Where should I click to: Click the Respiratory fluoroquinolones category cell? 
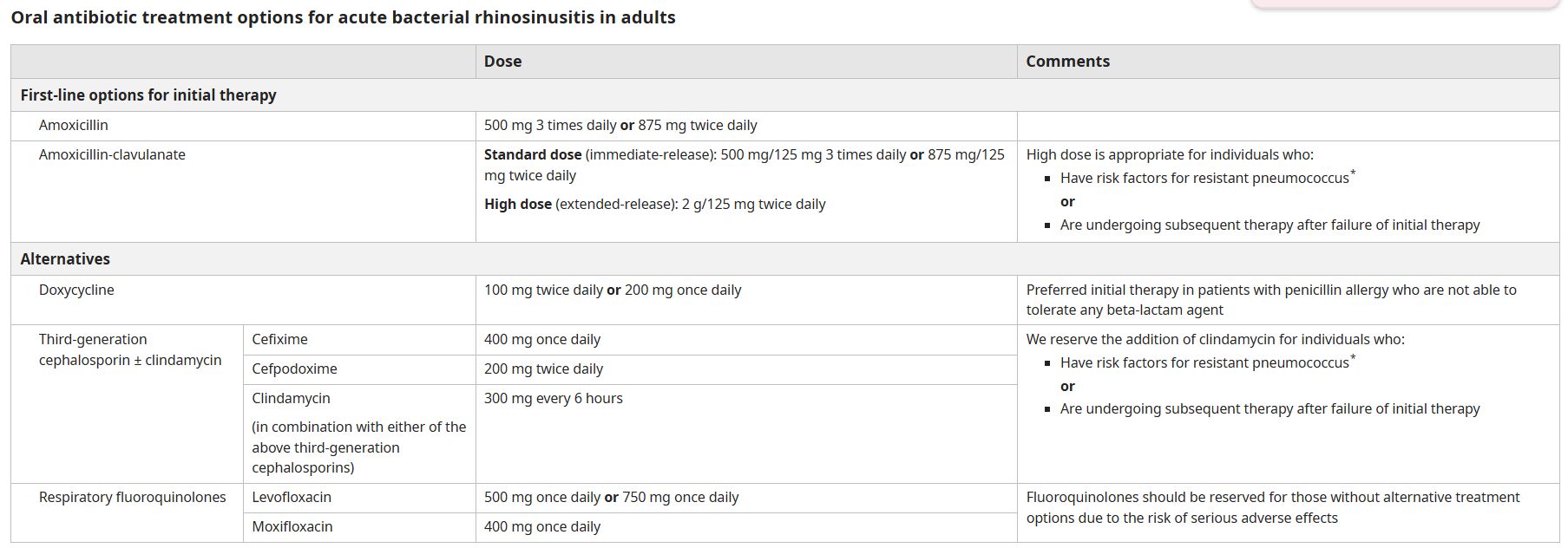(132, 498)
